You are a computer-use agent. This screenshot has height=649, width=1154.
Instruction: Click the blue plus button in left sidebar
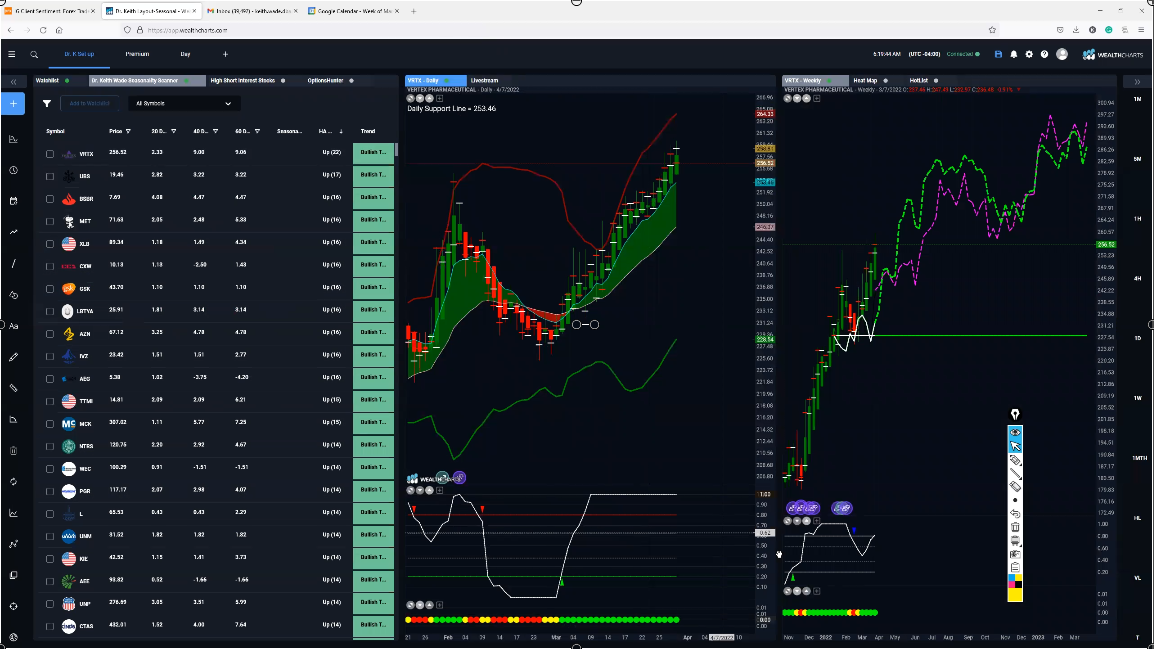pos(13,104)
